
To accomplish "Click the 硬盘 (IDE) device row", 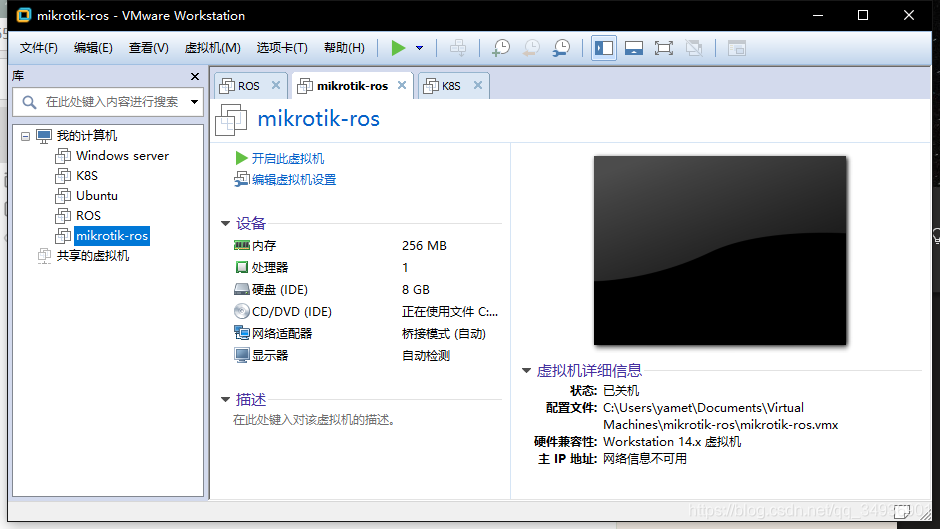I will click(367, 290).
